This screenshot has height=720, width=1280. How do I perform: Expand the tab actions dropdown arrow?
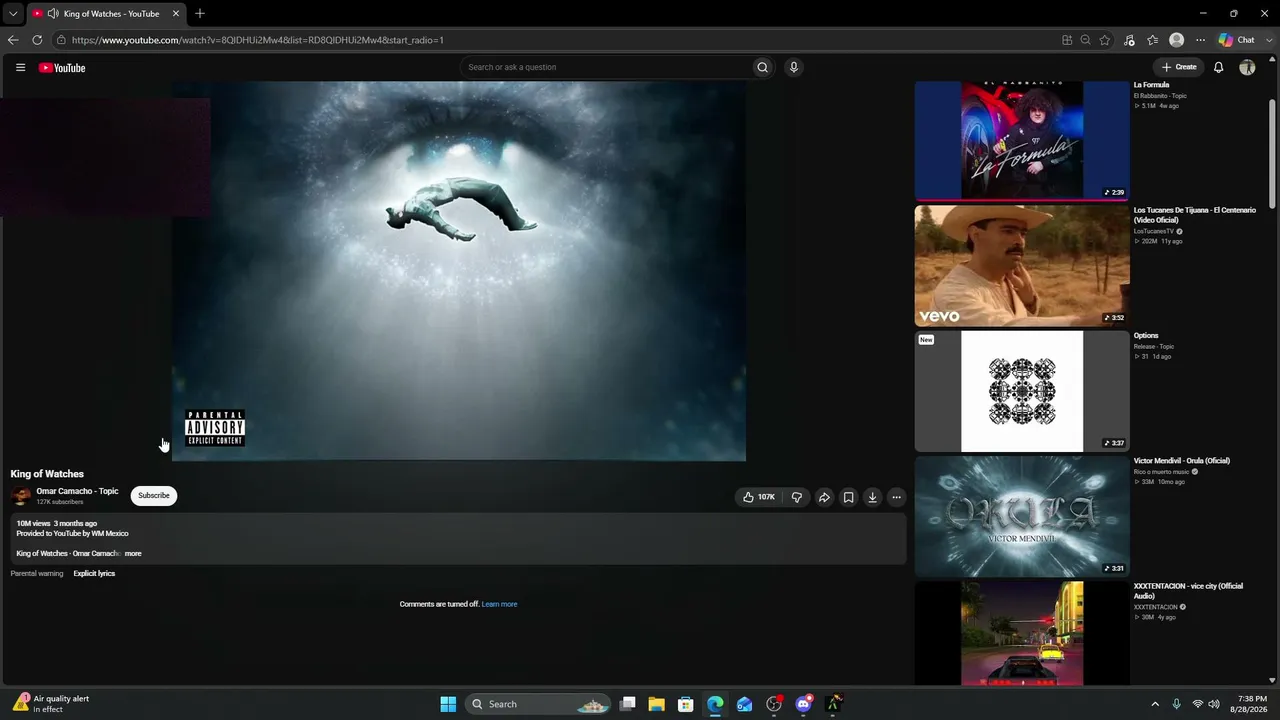click(12, 14)
